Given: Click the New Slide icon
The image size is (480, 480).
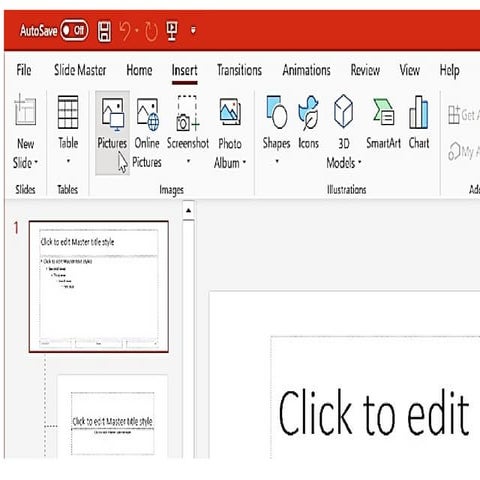Looking at the screenshot, I should (25, 110).
